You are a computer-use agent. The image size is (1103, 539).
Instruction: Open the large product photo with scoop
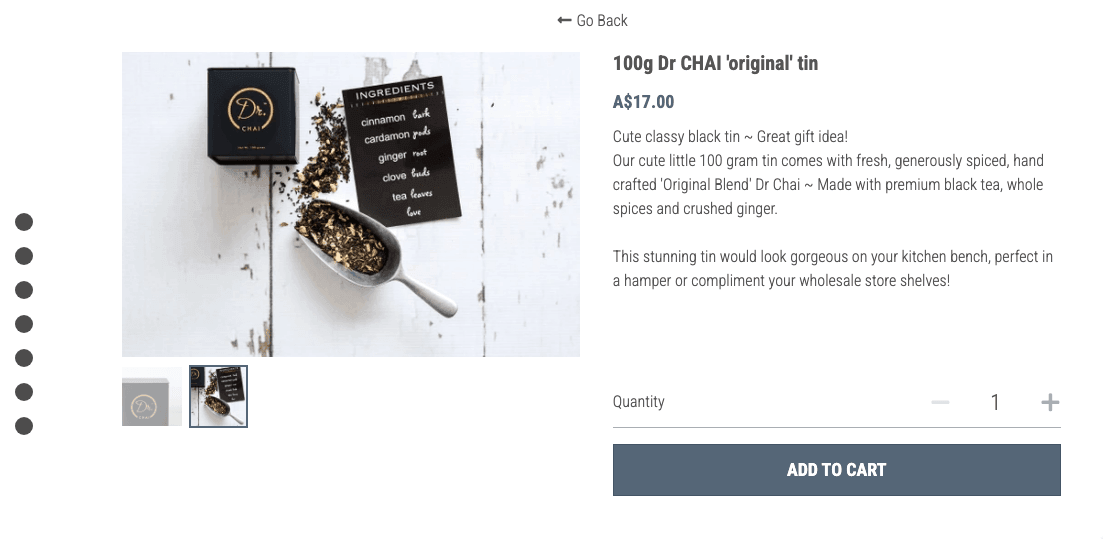350,204
